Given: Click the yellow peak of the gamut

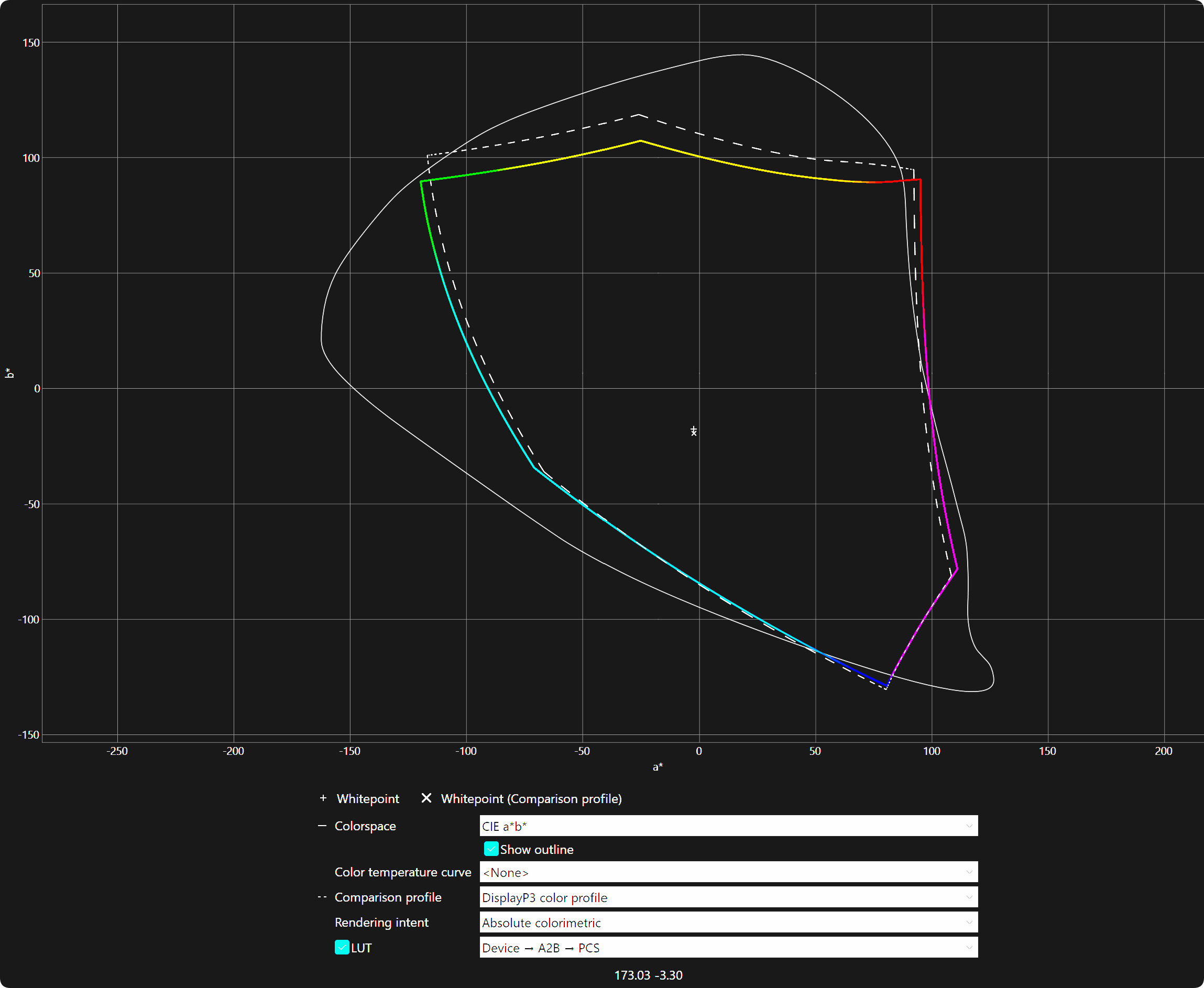Looking at the screenshot, I should [640, 140].
